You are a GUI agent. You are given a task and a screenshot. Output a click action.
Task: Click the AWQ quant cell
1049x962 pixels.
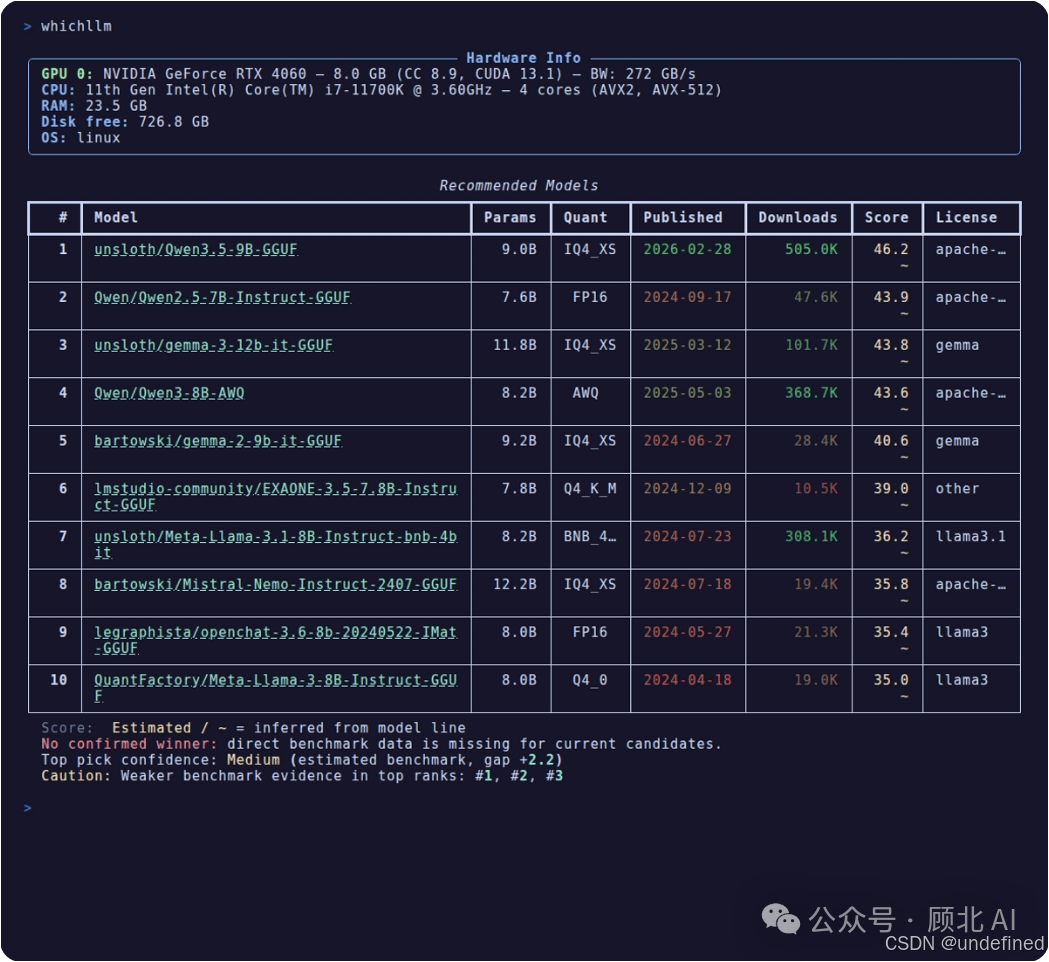[x=585, y=393]
